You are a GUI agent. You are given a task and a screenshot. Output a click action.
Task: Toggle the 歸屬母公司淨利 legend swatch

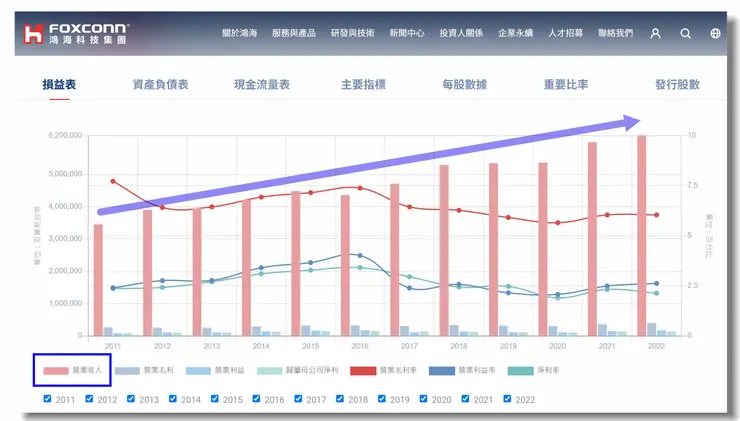269,371
